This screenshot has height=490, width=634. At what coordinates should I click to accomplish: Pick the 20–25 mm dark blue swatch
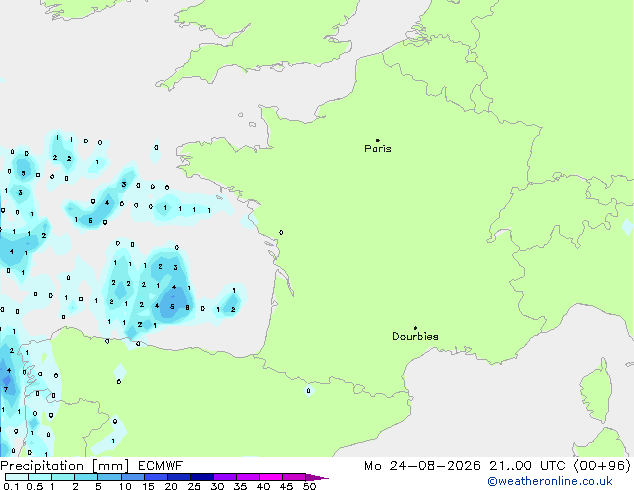click(179, 477)
